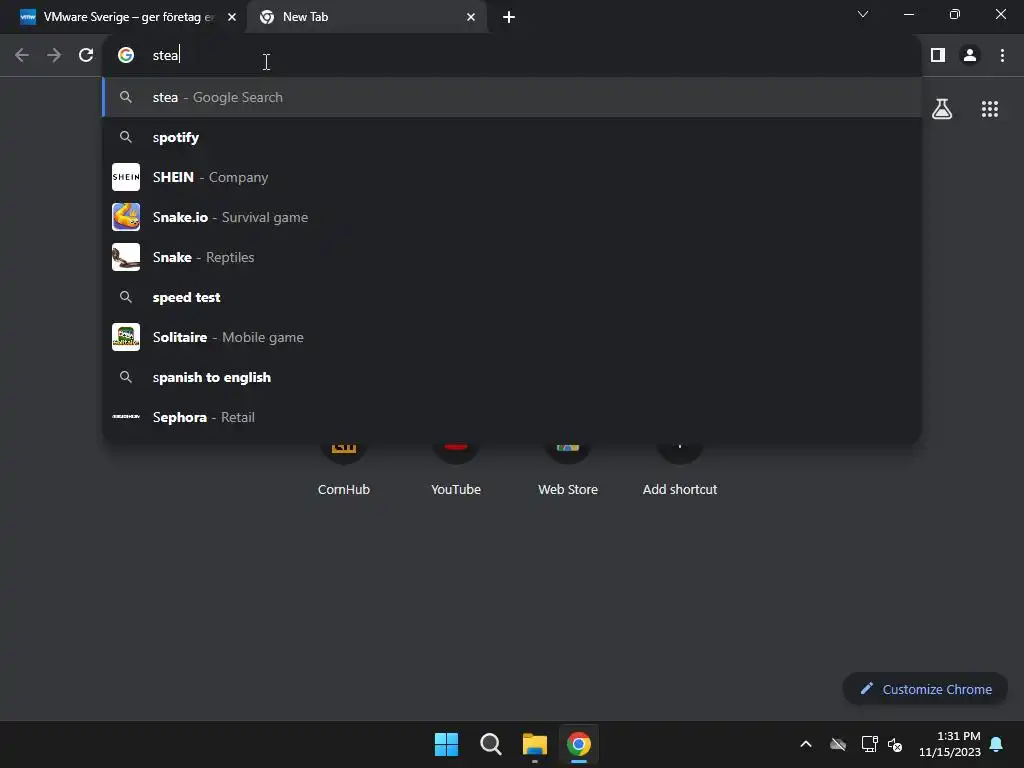Open a new tab with the plus button

tap(509, 17)
